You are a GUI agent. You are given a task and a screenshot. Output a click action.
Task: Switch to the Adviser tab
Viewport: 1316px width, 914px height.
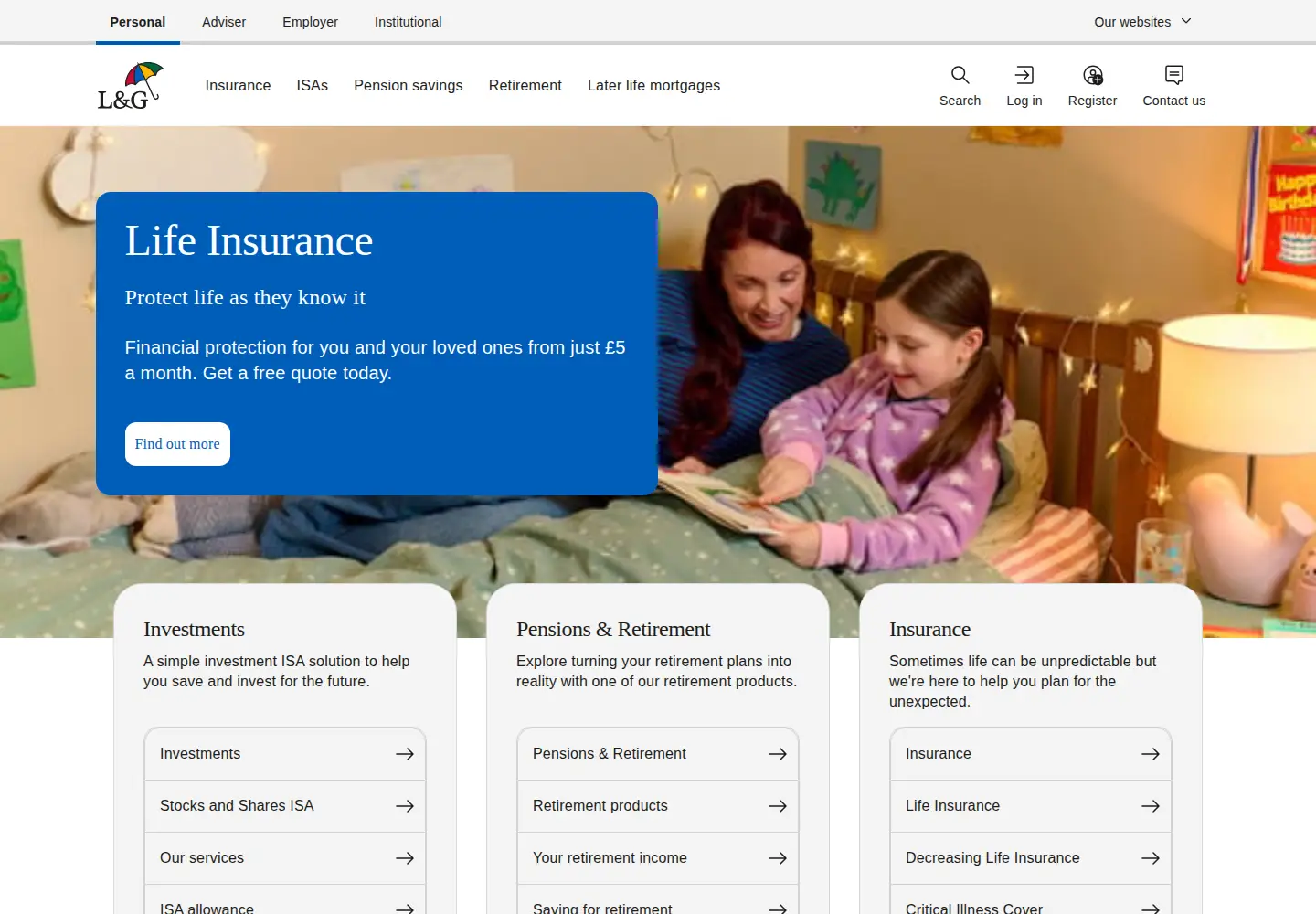[x=224, y=22]
